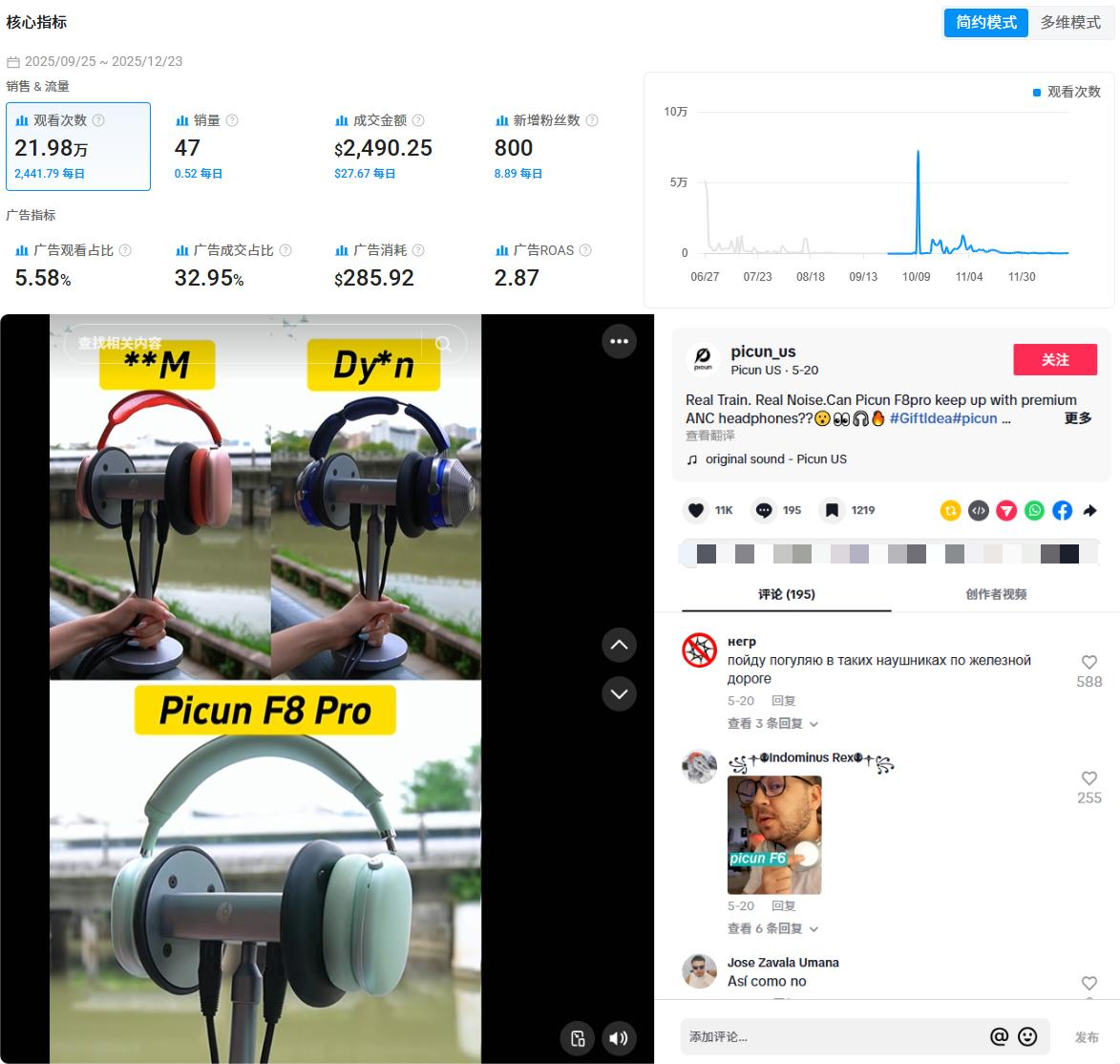Like негр's comment with 588 likes
The height and width of the screenshot is (1064, 1120).
[x=1088, y=662]
